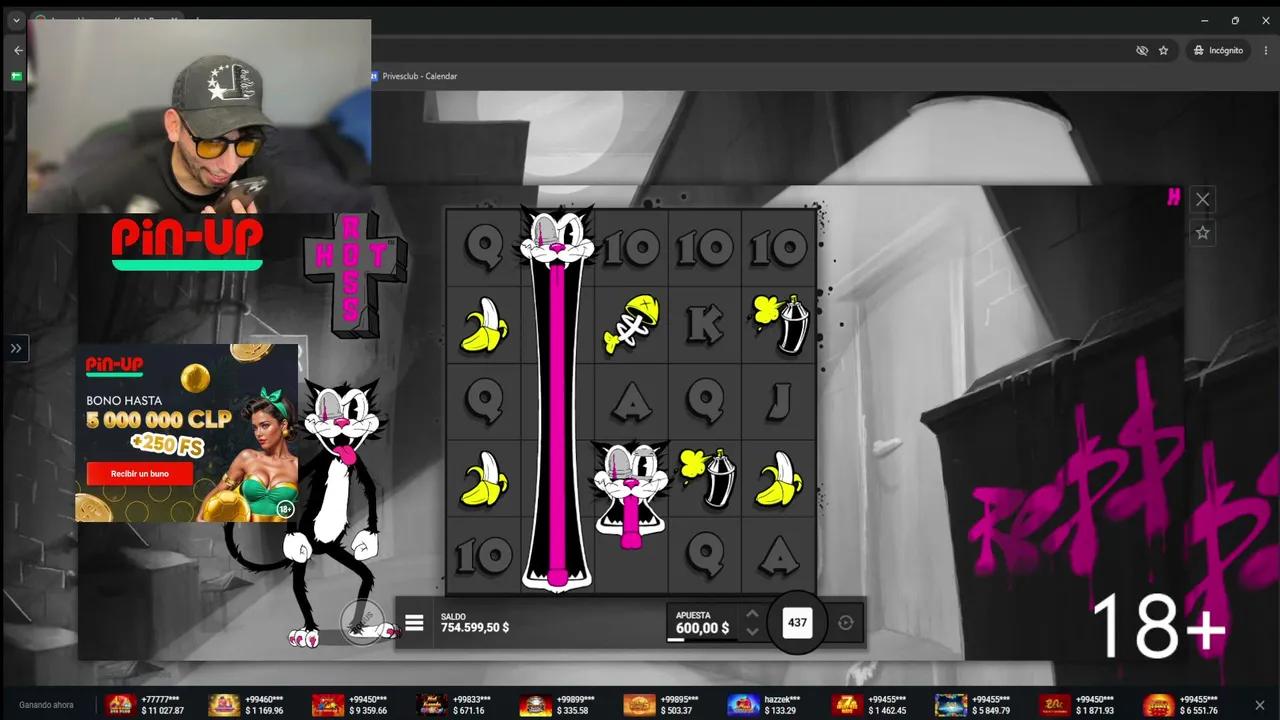This screenshot has height=720, width=1280.
Task: Open the Chrome three-dot menu
Action: point(1266,50)
